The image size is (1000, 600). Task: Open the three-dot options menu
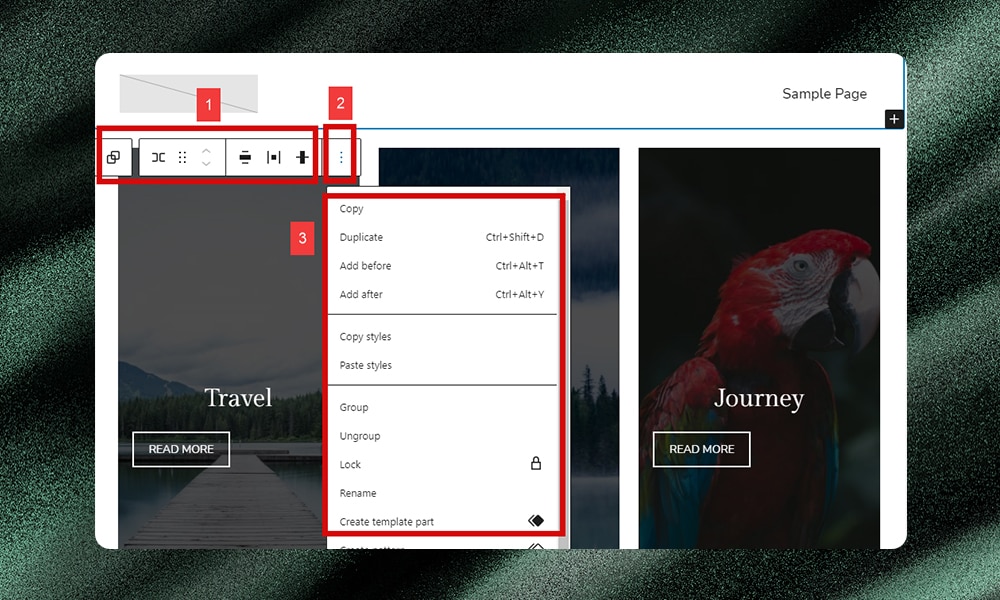[340, 157]
